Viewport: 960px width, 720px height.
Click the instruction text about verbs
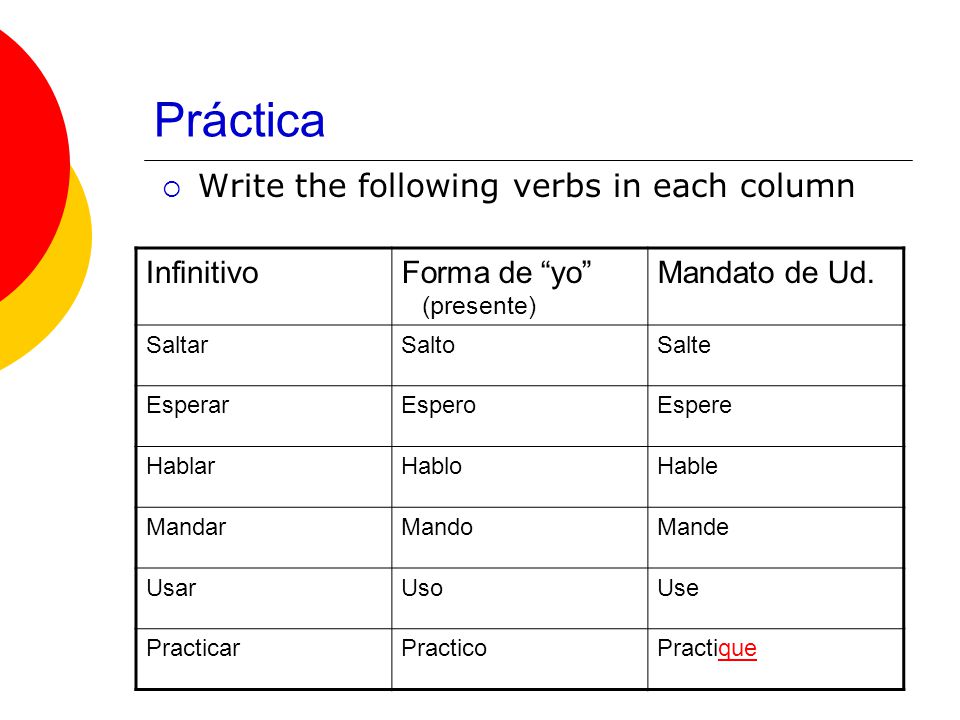(527, 186)
